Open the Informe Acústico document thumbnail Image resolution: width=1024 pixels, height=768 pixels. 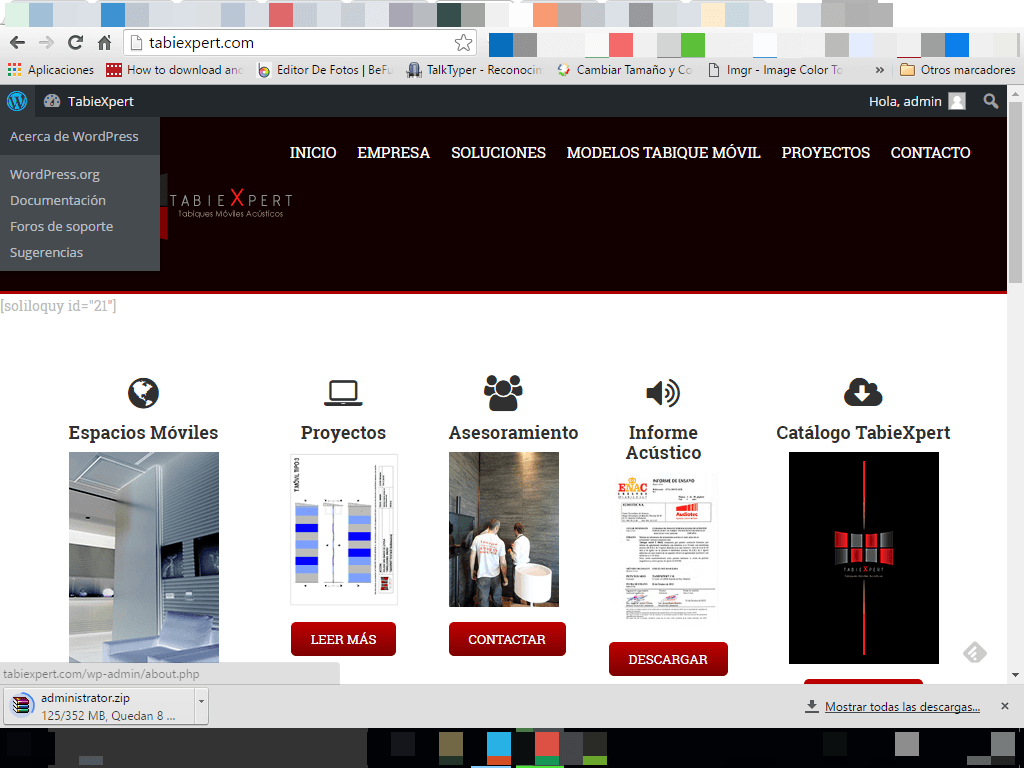click(x=666, y=548)
